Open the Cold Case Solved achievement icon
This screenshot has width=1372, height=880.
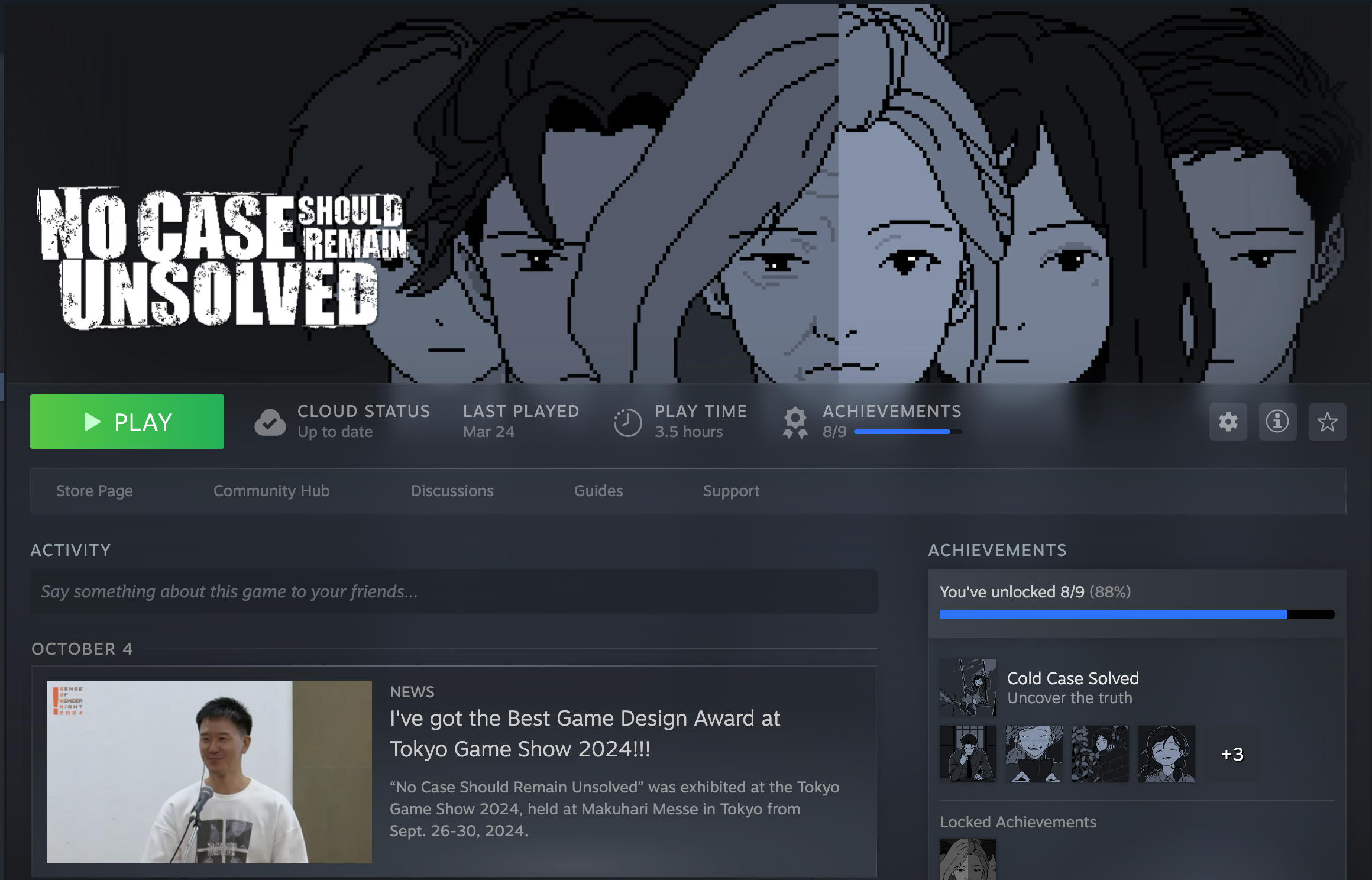tap(968, 688)
